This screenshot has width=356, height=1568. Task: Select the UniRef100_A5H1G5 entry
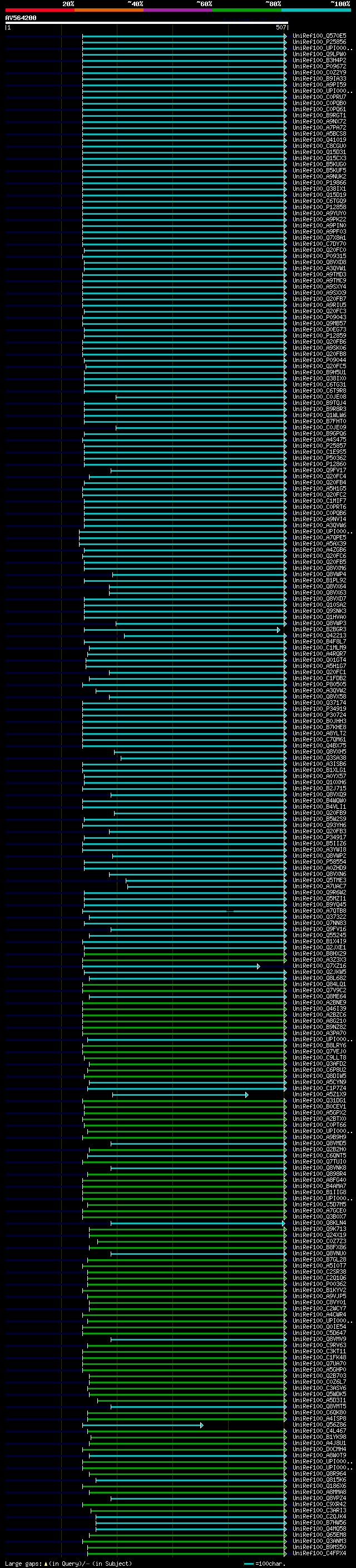coord(319,489)
